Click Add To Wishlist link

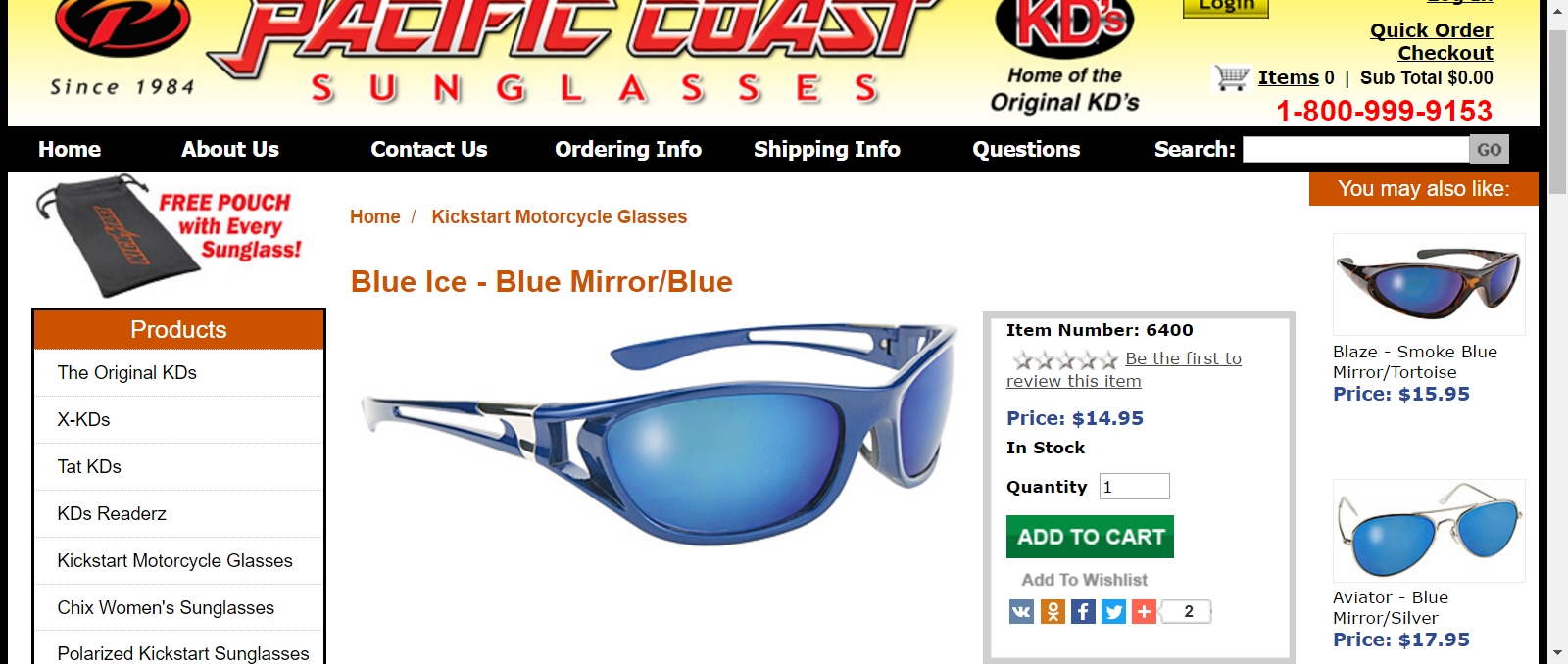(x=1084, y=580)
